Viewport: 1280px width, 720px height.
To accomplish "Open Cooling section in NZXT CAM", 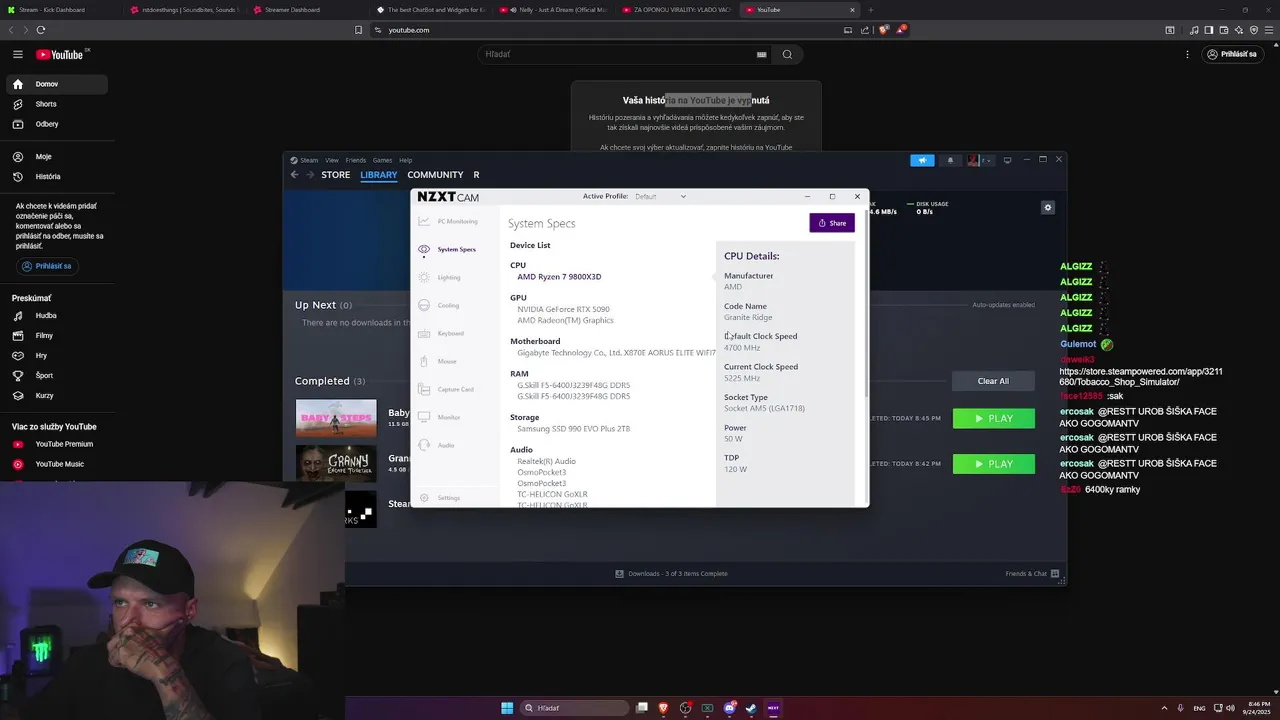I will click(x=440, y=305).
